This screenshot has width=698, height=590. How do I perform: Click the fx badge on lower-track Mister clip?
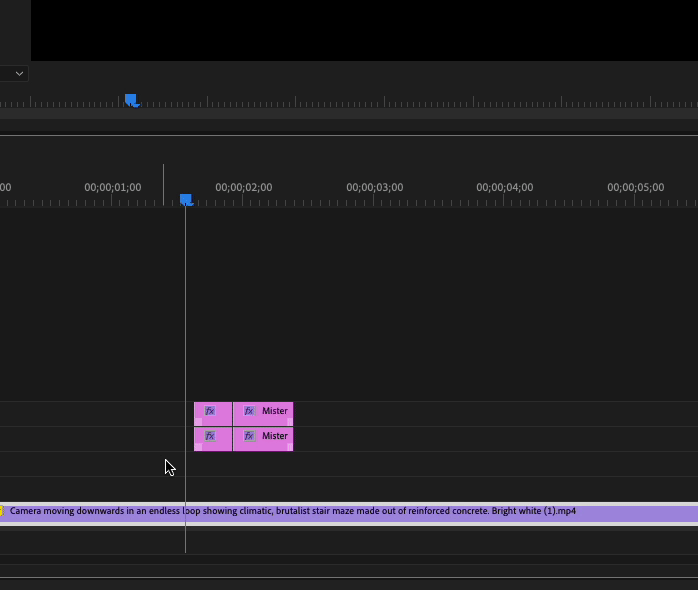click(x=249, y=435)
